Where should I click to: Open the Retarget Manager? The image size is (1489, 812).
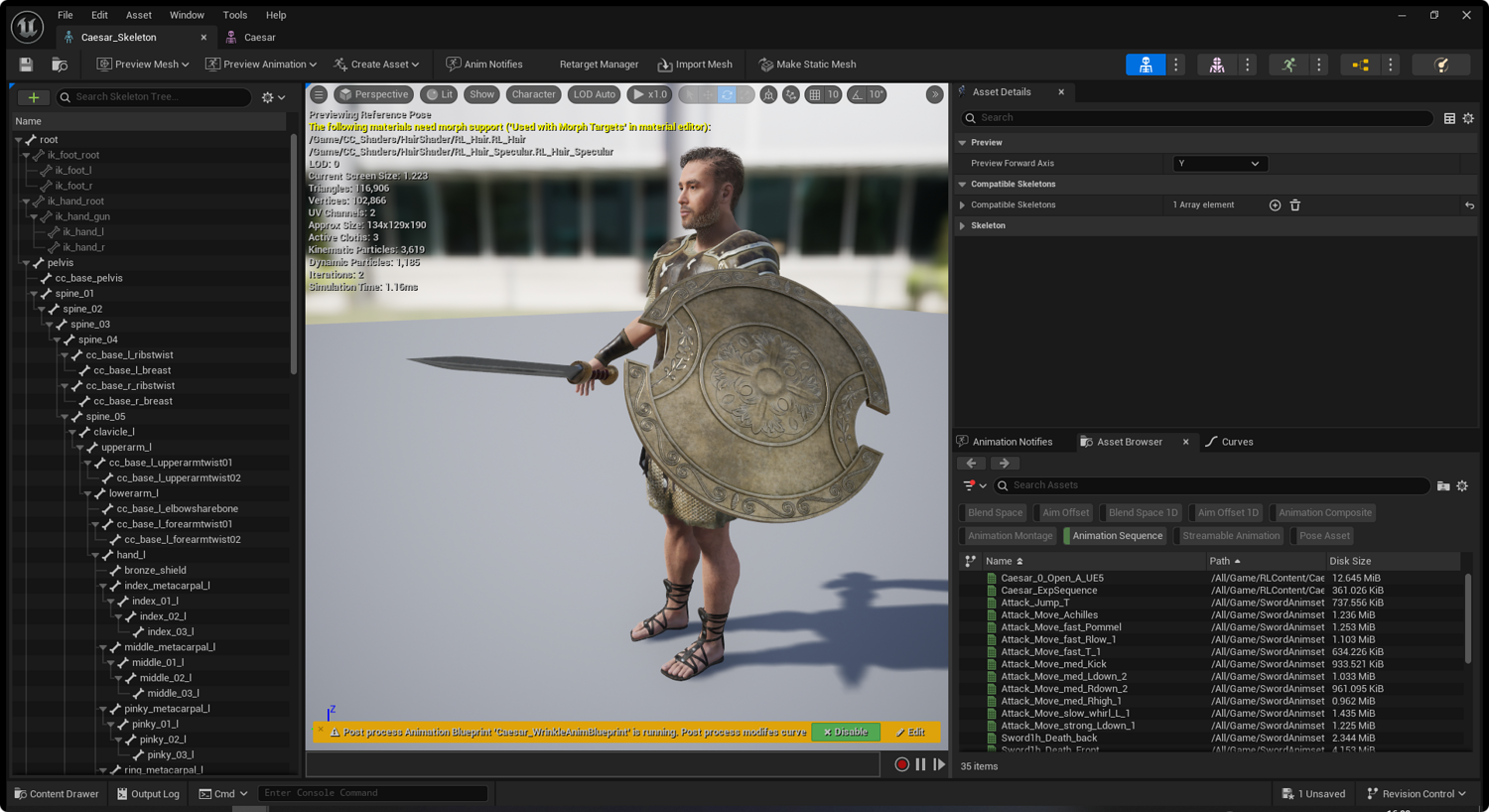tap(599, 65)
